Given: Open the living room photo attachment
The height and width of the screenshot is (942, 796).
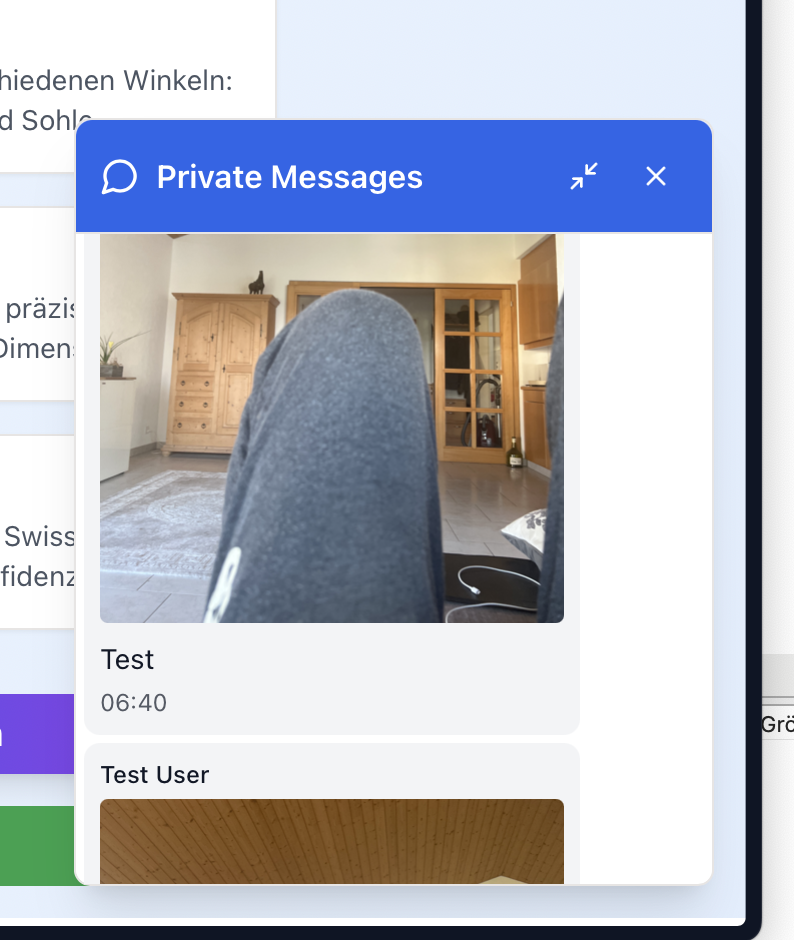Looking at the screenshot, I should tap(331, 428).
